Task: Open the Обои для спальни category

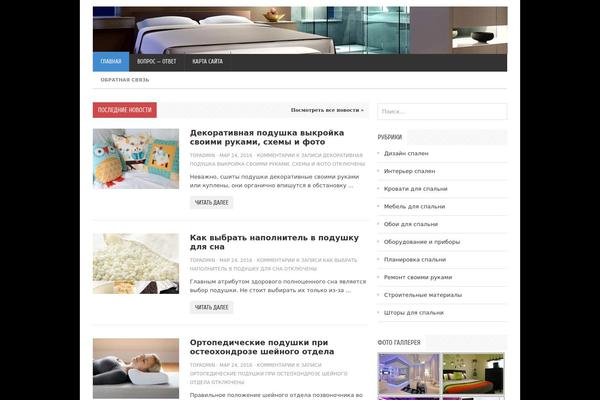Action: [411, 224]
